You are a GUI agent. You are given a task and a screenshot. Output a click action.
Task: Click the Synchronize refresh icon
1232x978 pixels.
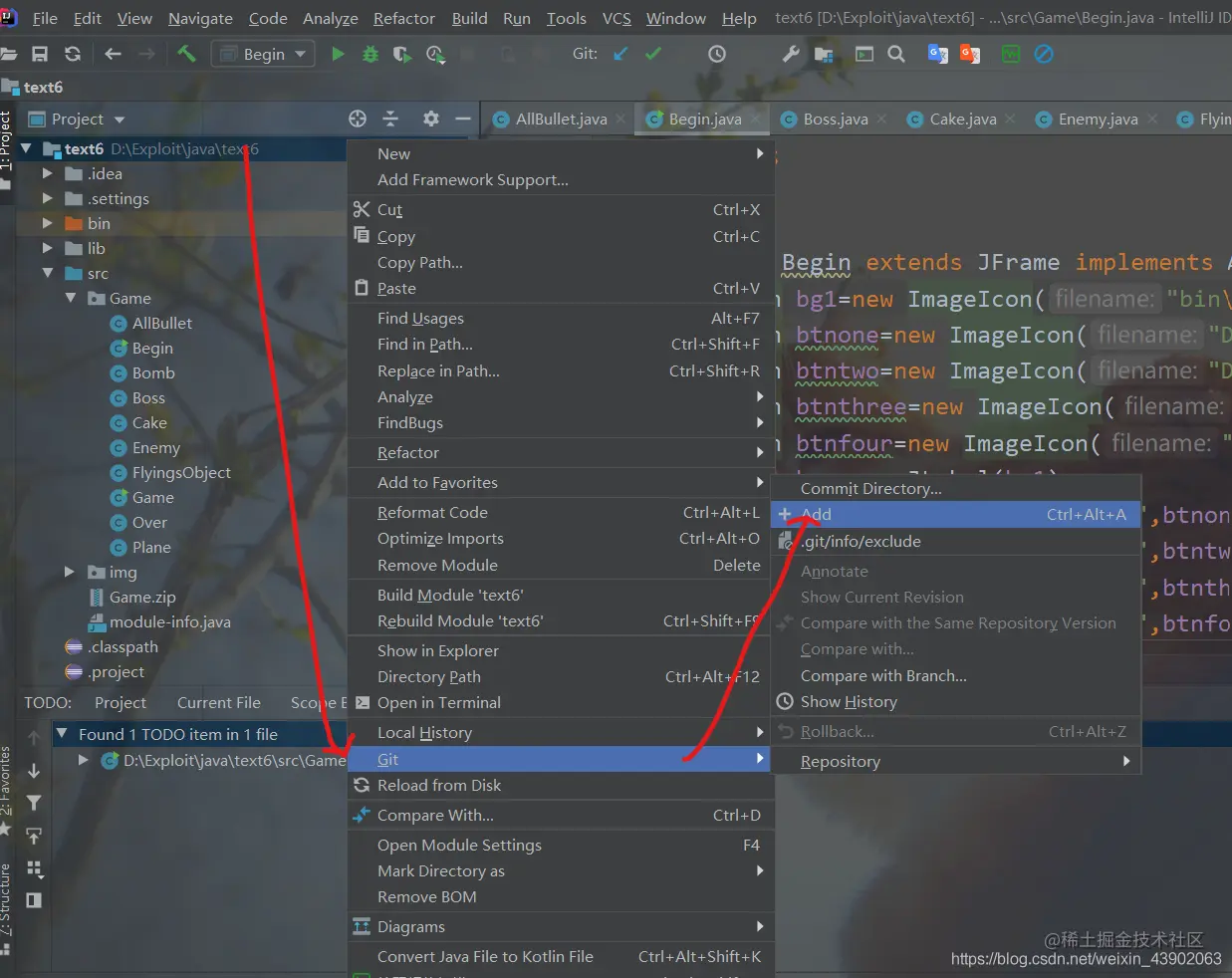[73, 54]
